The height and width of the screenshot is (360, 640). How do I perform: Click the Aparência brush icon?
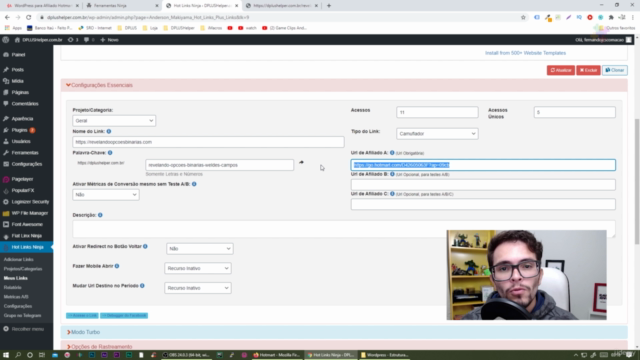click(6, 119)
